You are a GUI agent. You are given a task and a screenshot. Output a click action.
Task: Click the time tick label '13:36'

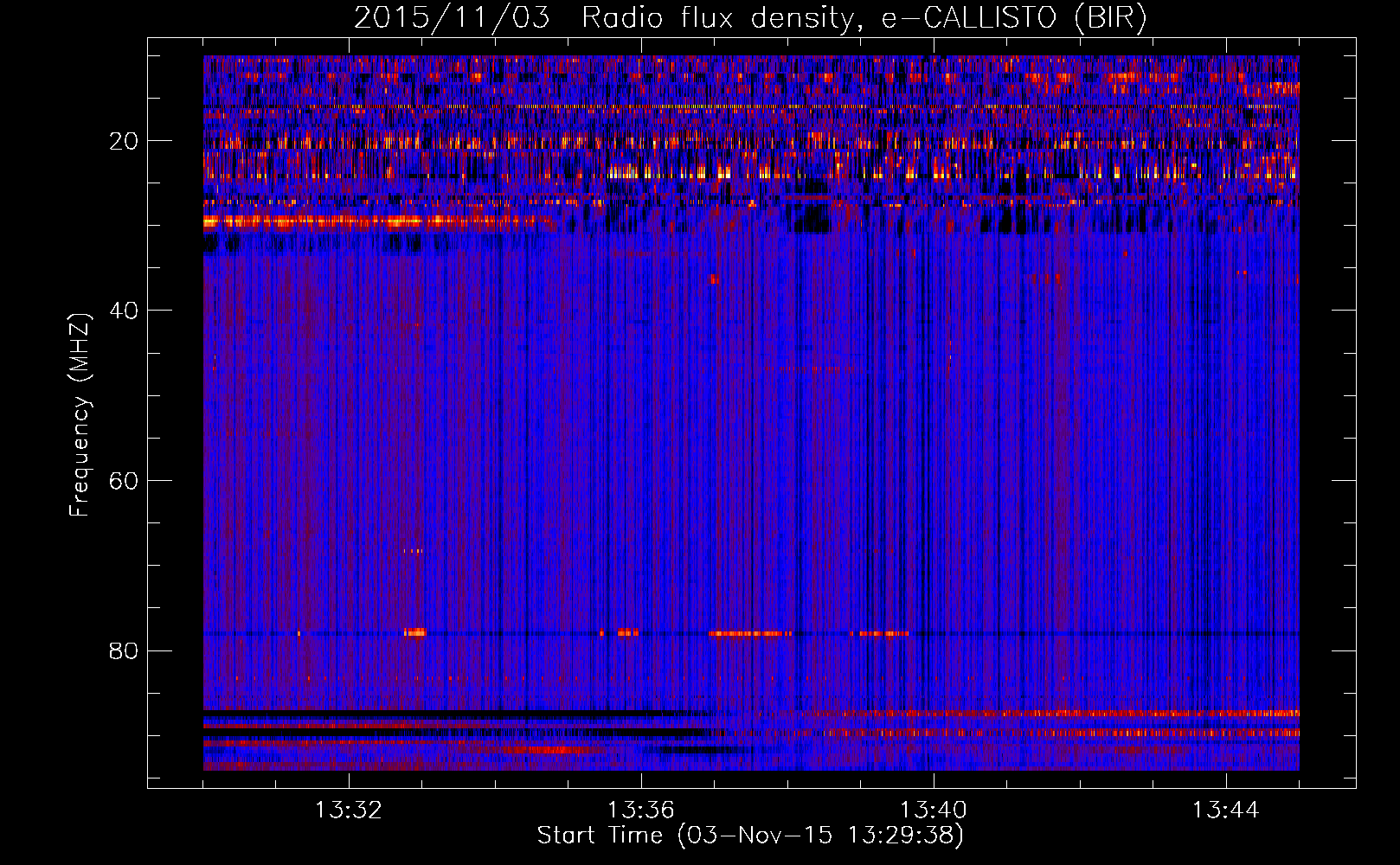click(641, 811)
